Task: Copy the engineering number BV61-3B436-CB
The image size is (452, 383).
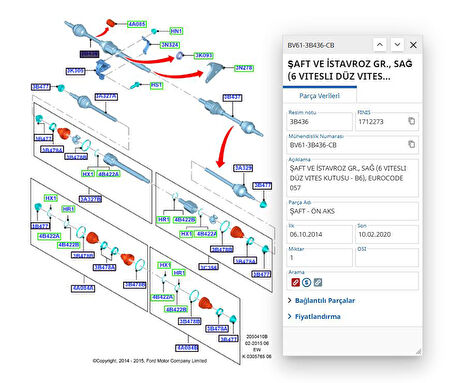Action: [x=412, y=144]
